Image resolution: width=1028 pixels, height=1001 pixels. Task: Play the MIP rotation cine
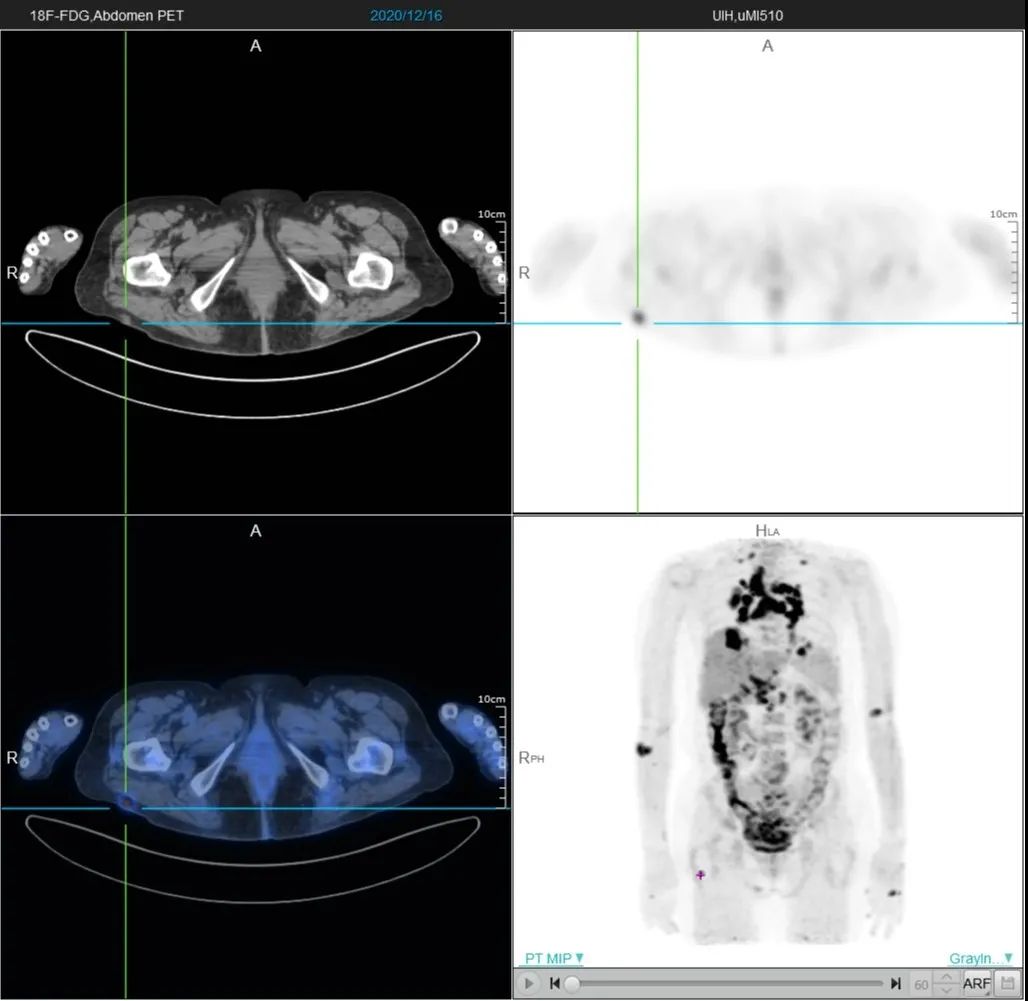coord(528,984)
